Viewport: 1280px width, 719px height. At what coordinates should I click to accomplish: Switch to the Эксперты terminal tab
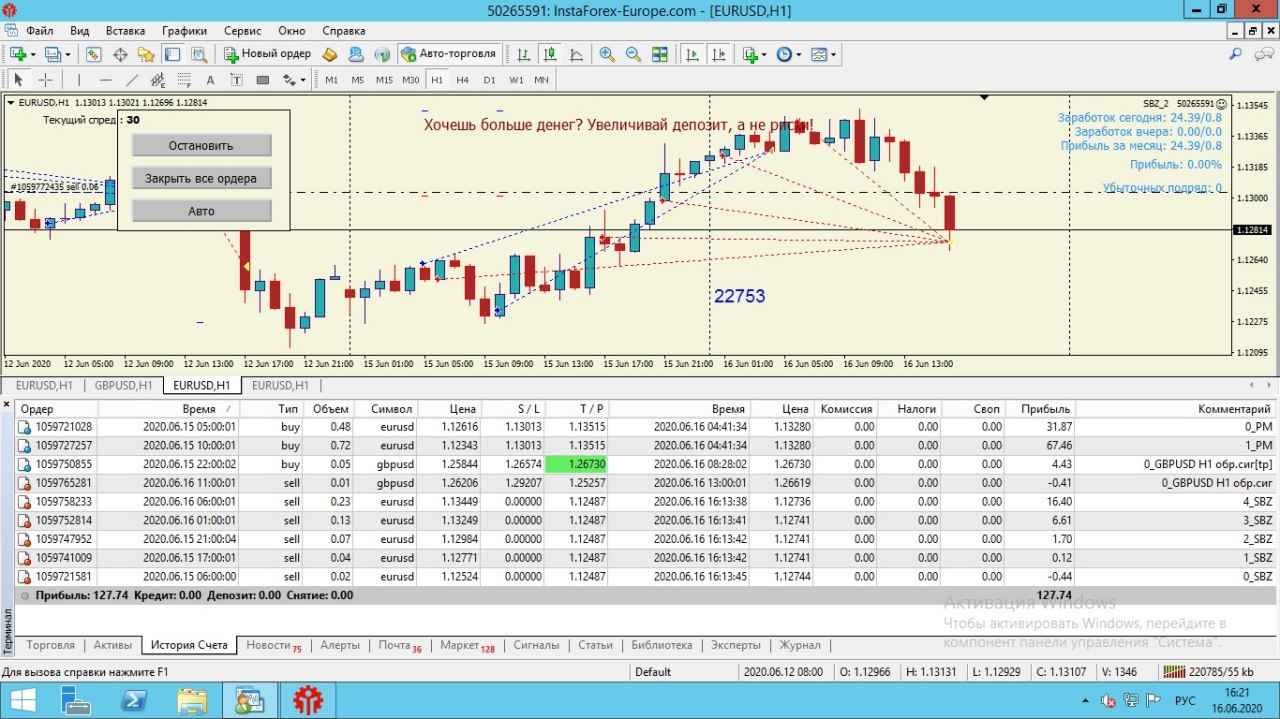736,645
